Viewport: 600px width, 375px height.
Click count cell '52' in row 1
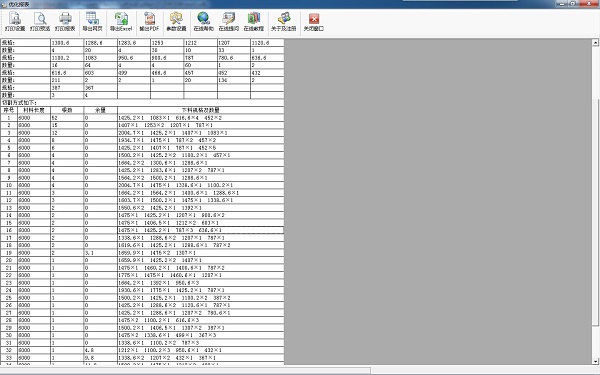click(67, 118)
